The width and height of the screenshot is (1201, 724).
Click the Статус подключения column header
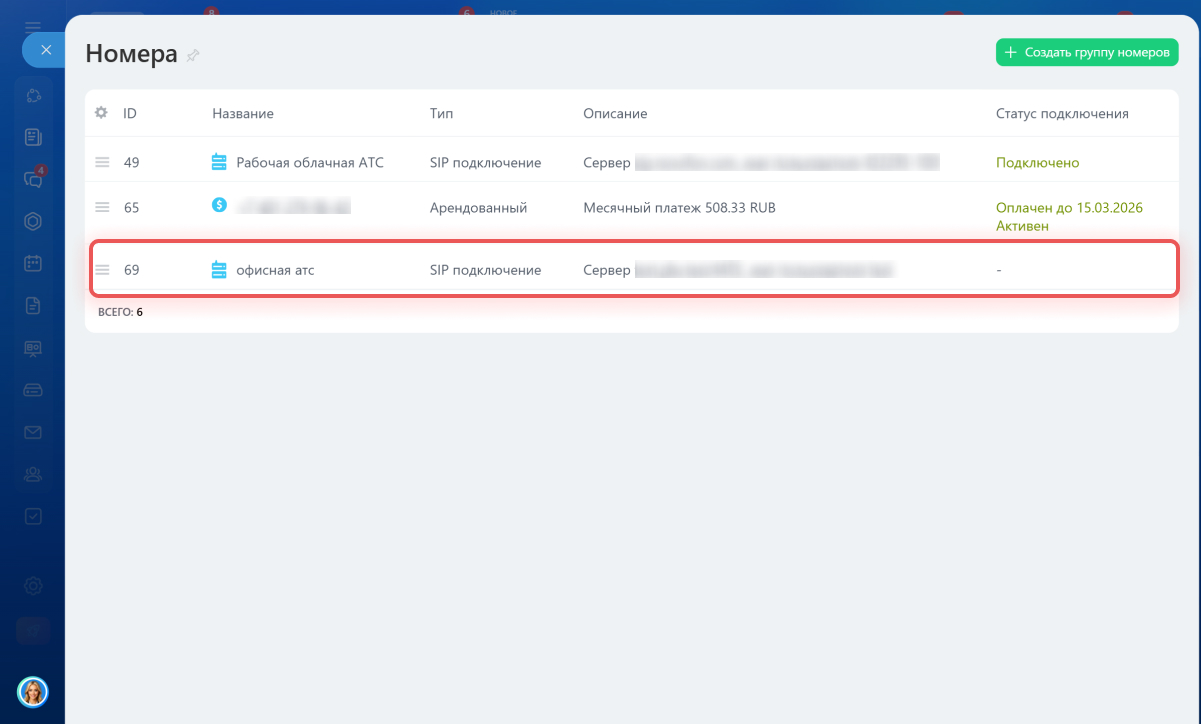tap(1062, 113)
